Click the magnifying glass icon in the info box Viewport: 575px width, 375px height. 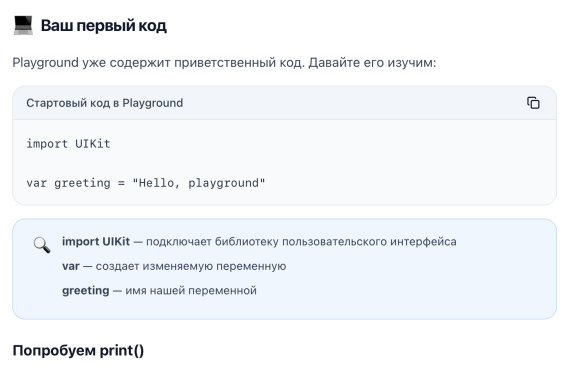(42, 245)
